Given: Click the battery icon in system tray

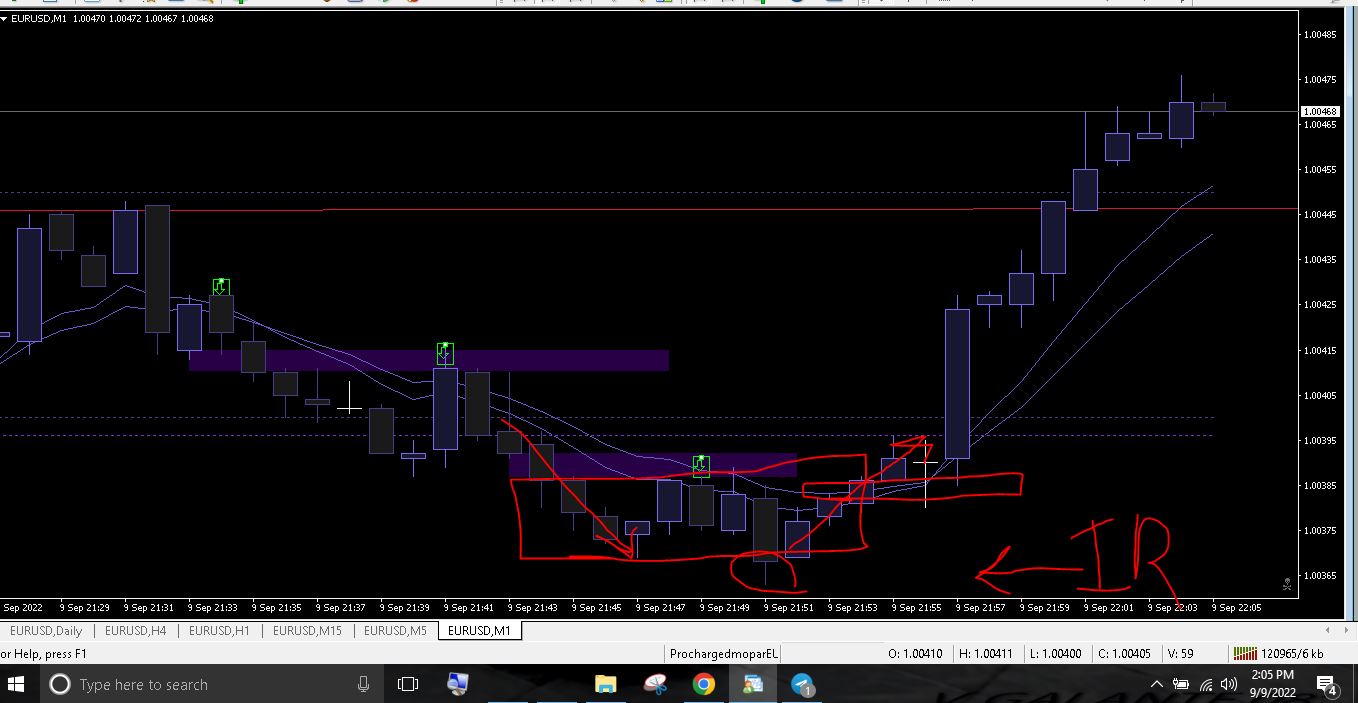Looking at the screenshot, I should coord(1181,685).
